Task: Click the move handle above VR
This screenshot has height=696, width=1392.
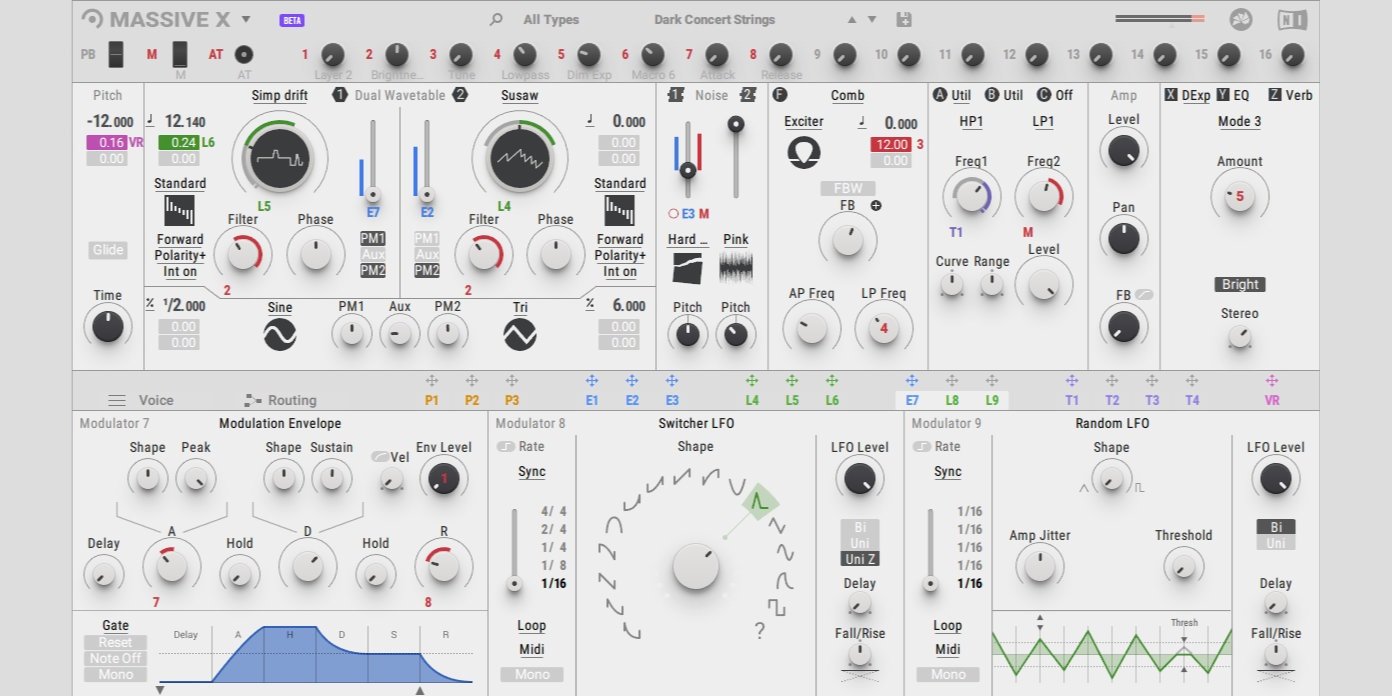Action: (1272, 381)
